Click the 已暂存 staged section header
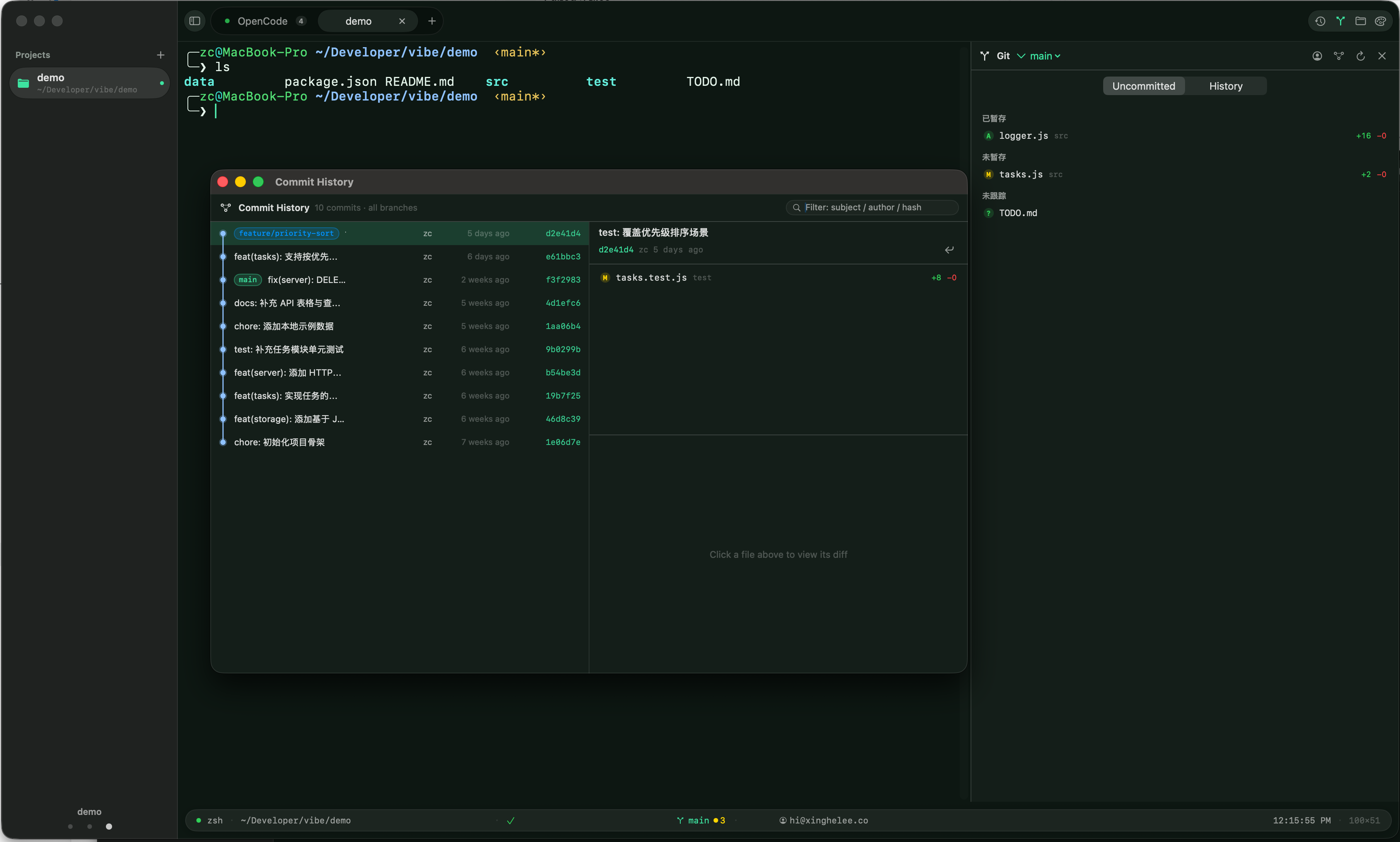The width and height of the screenshot is (1400, 842). (x=994, y=119)
